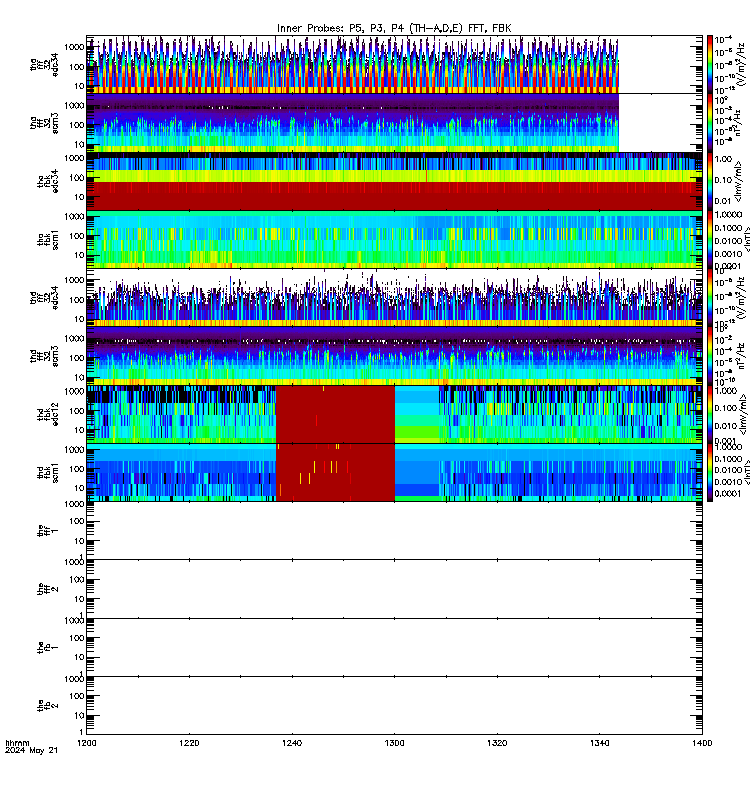The image size is (750, 800).
Task: Click the 1320 time axis label
Action: point(497,743)
